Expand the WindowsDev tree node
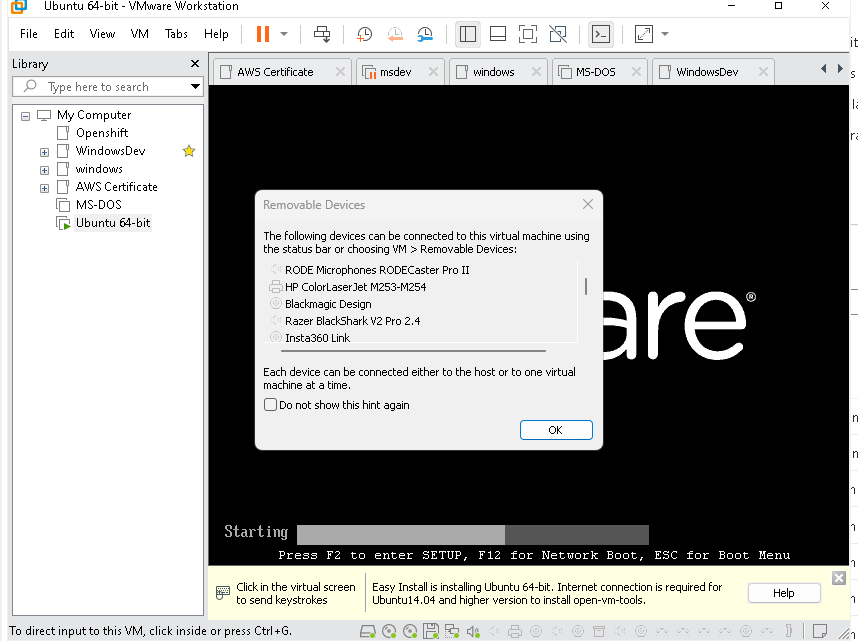This screenshot has width=858, height=641. click(x=44, y=152)
